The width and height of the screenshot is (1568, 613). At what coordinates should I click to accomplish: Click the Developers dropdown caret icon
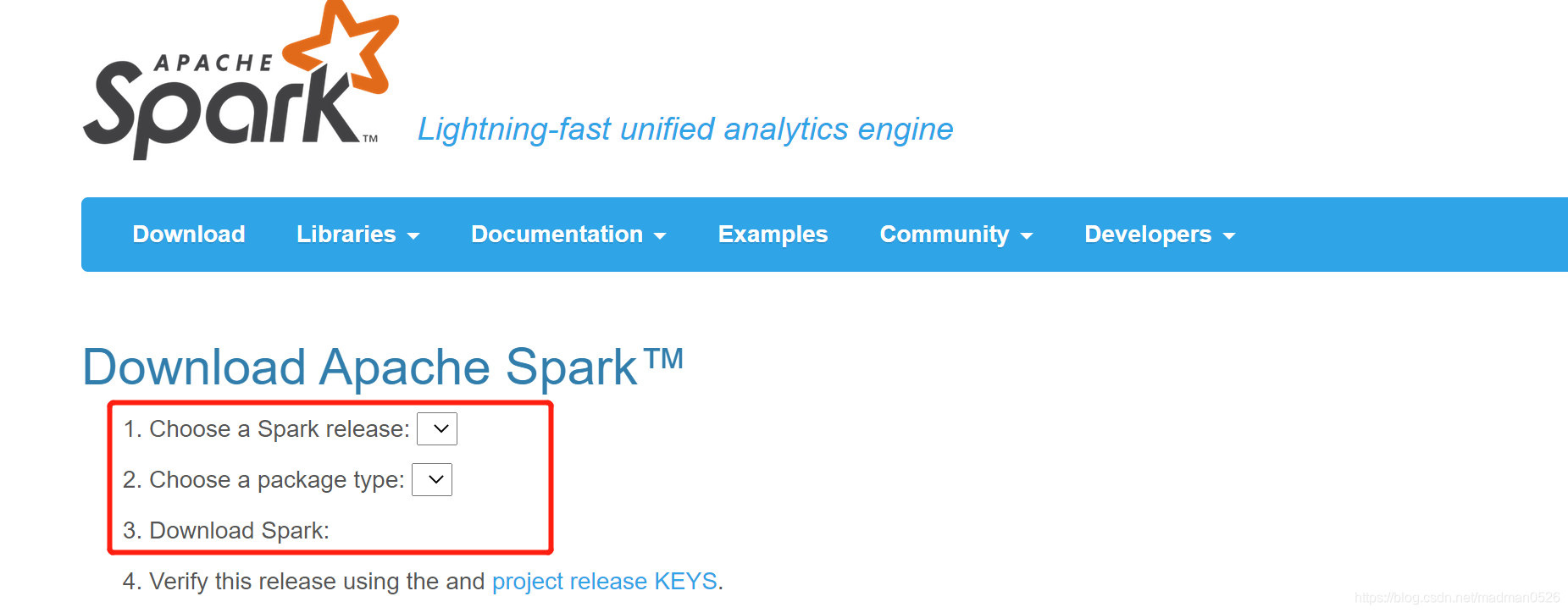(x=1231, y=237)
